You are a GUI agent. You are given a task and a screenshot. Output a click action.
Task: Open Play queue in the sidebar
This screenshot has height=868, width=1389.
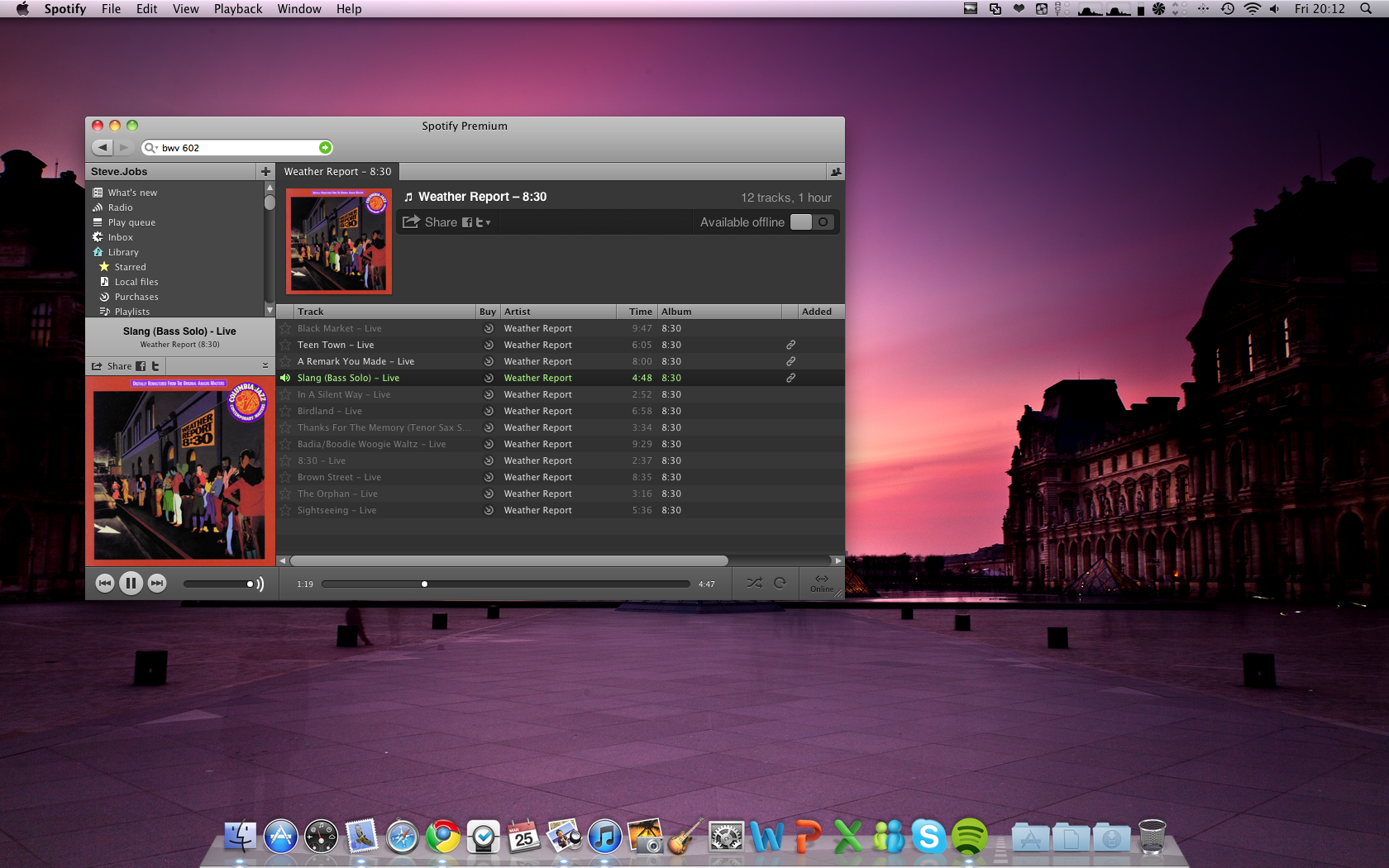click(131, 222)
